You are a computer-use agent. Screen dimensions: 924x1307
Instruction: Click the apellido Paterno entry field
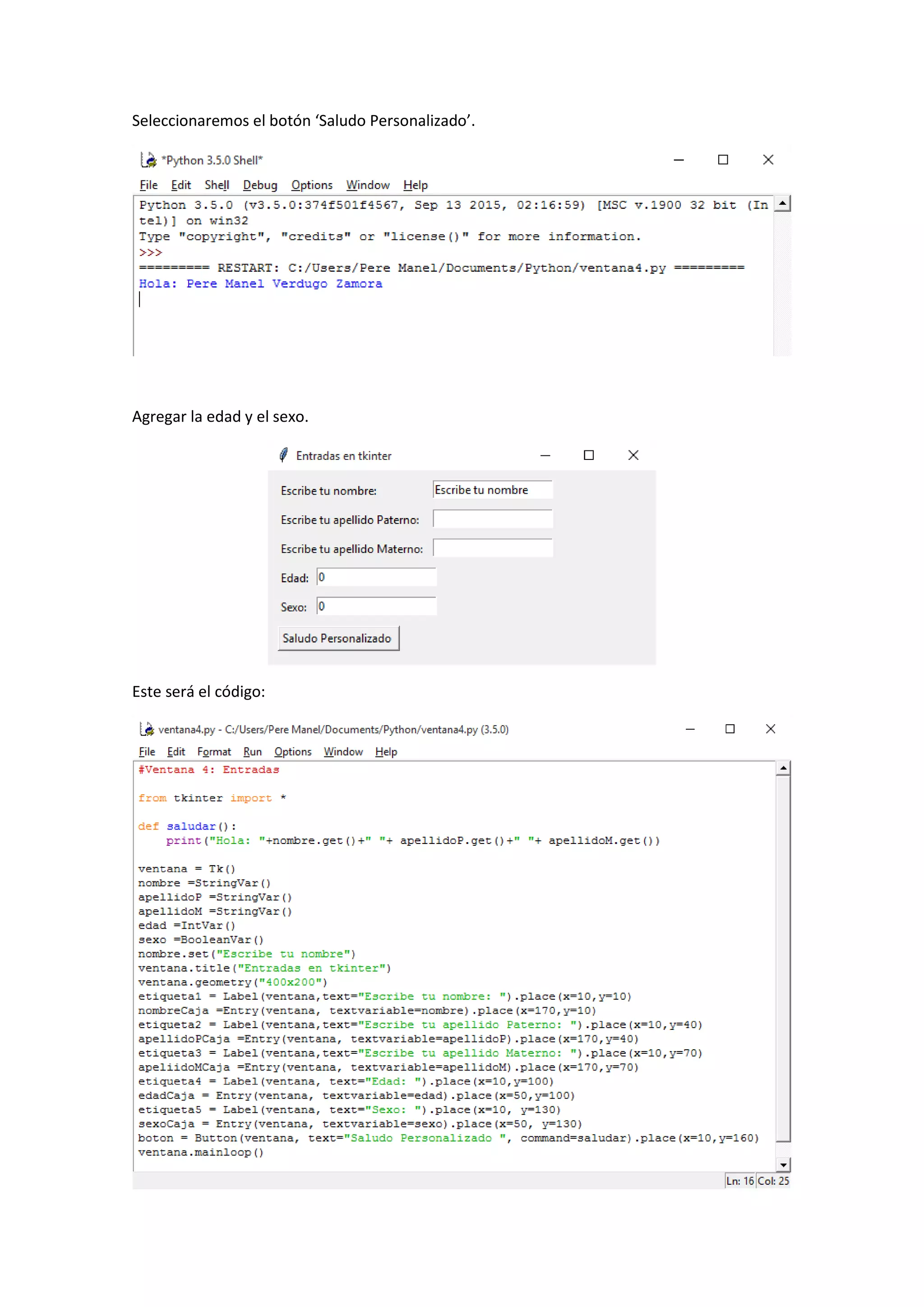click(x=492, y=519)
